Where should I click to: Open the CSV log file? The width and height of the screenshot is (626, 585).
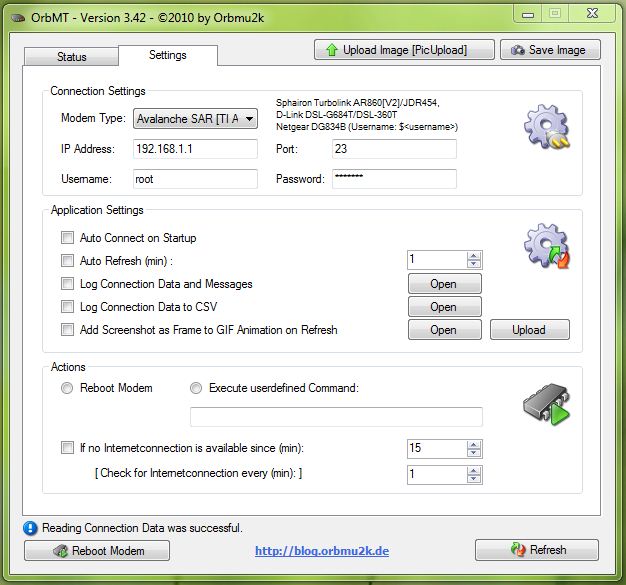(444, 307)
